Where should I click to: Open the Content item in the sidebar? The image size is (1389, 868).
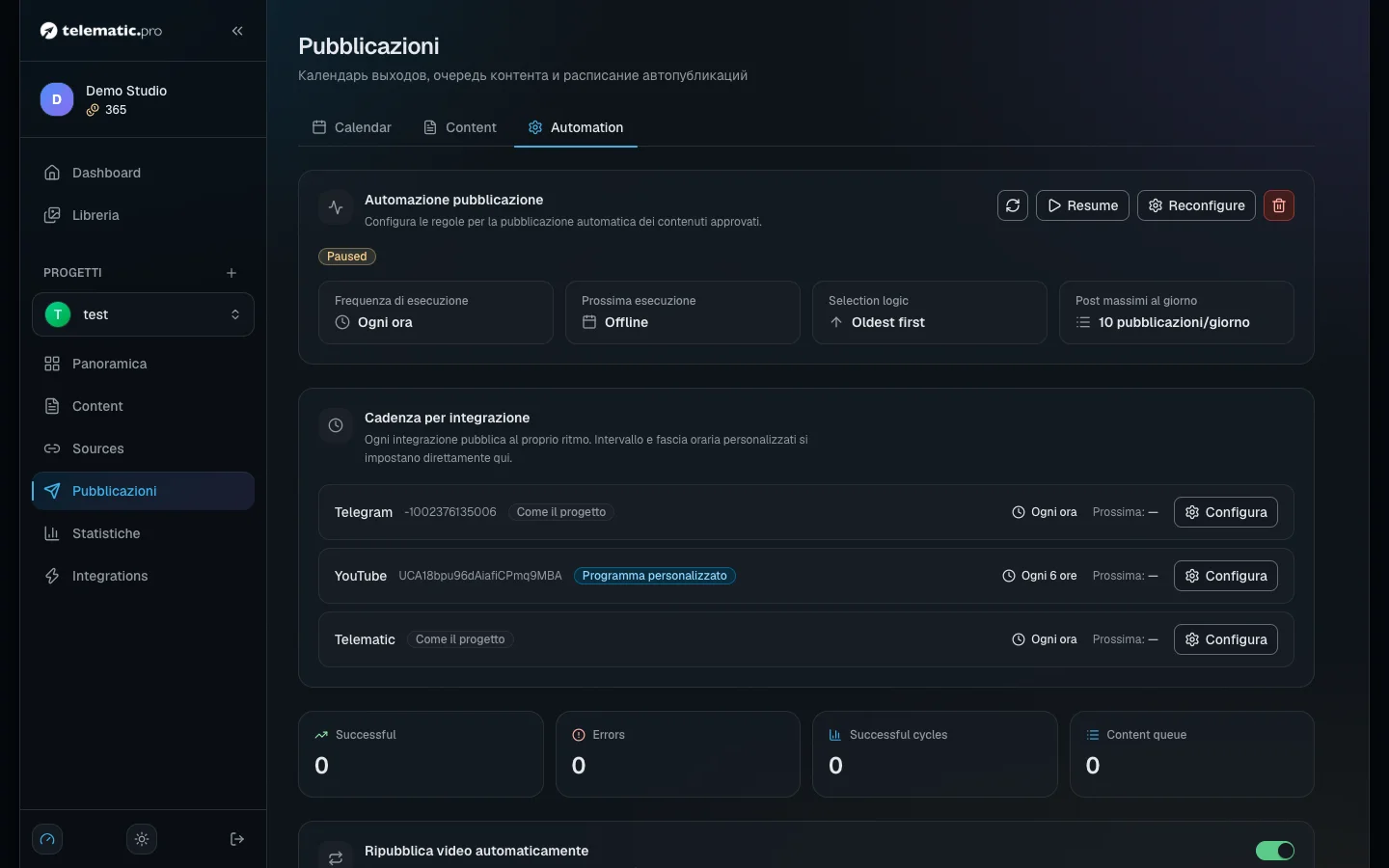tap(143, 406)
